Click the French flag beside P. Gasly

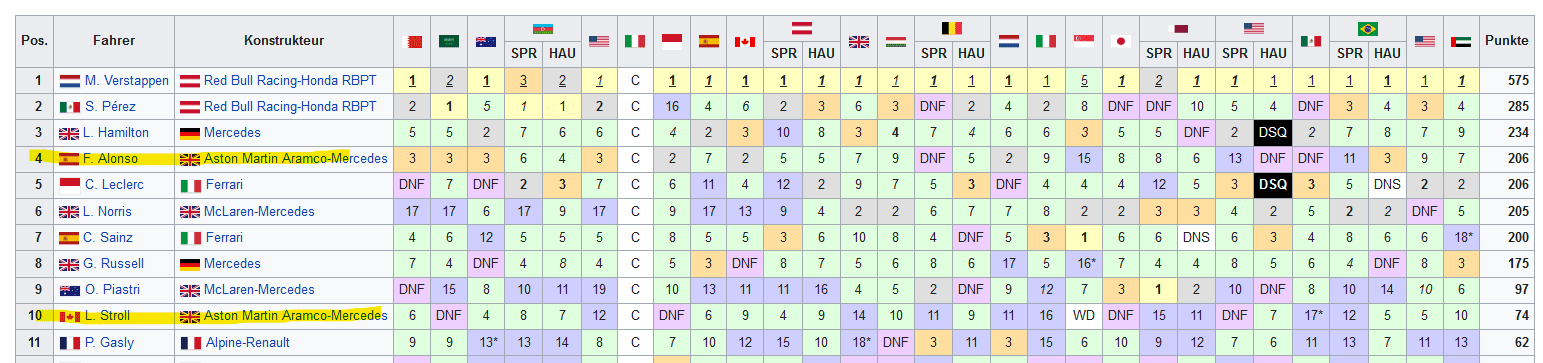pos(70,342)
